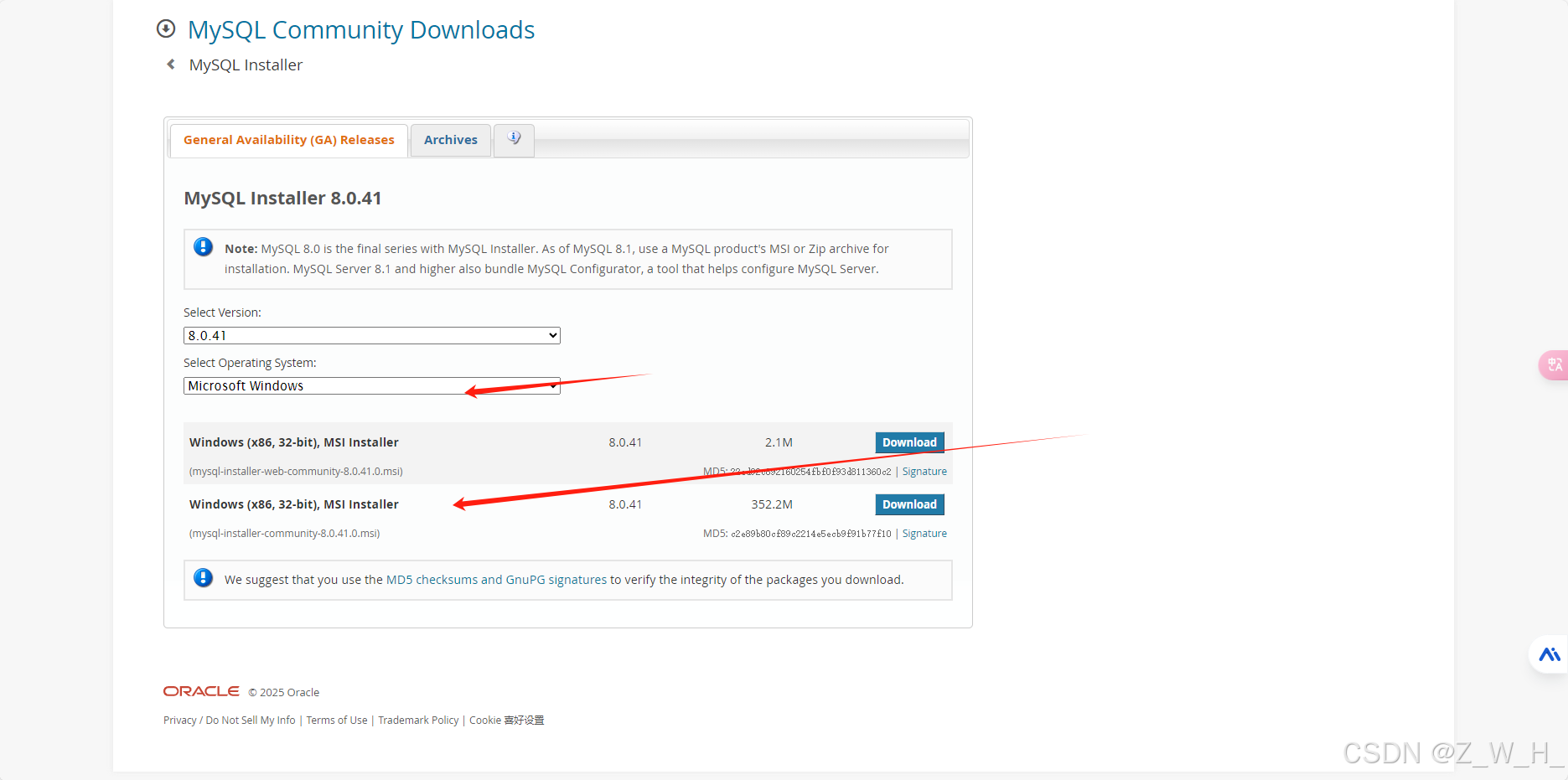Click the Oracle logo in the footer
The image size is (1568, 780).
[x=201, y=691]
